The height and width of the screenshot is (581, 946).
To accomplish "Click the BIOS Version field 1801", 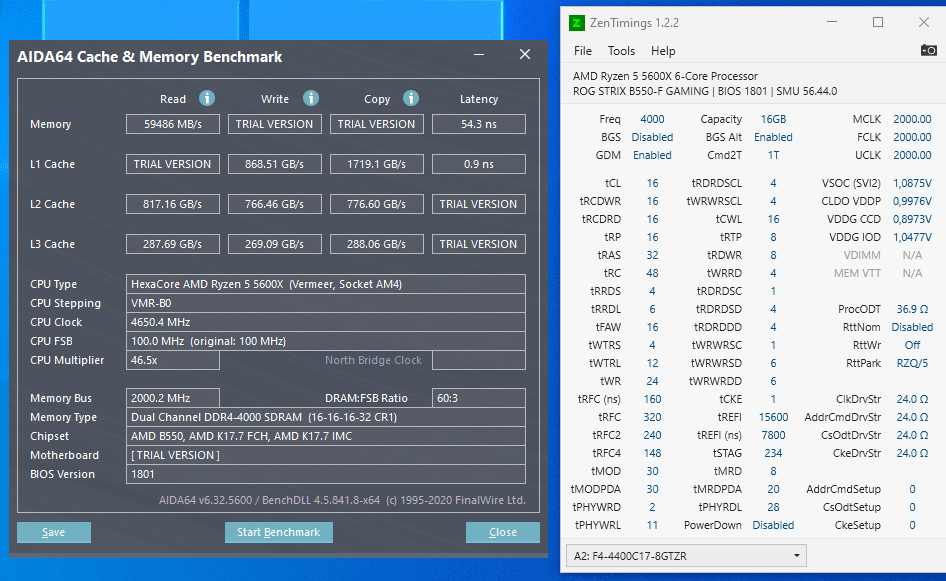I will pyautogui.click(x=326, y=474).
